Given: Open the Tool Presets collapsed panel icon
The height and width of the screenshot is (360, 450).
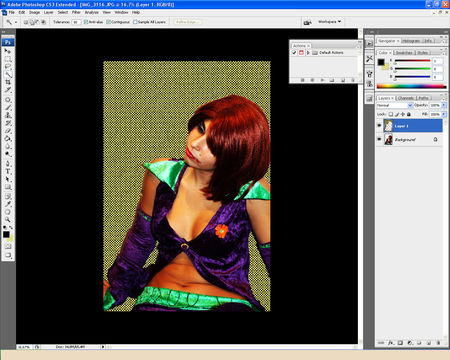Looking at the screenshot, I should tap(369, 59).
